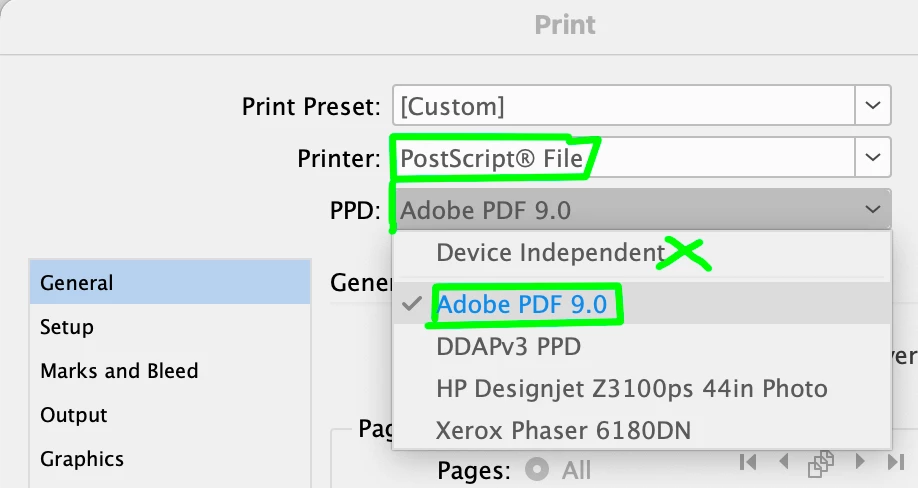Go to the previous page arrow
The width and height of the screenshot is (918, 488).
(783, 462)
